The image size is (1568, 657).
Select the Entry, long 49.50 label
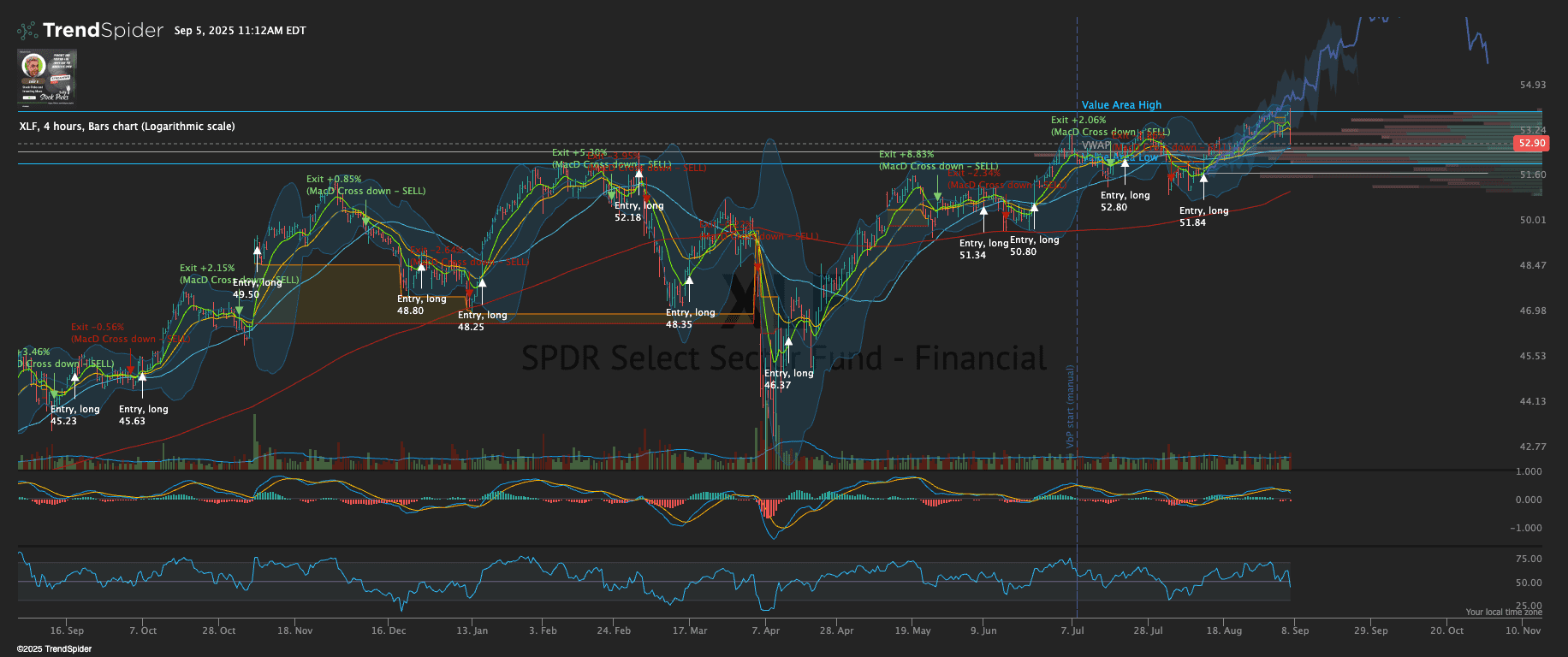[257, 288]
